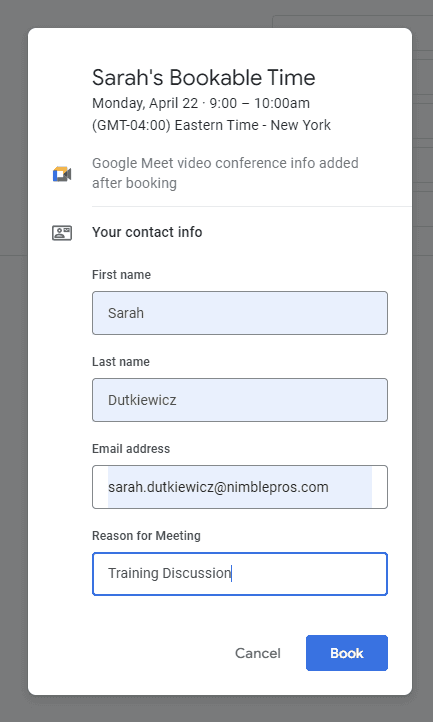Click the Reason for Meeting label
The image size is (433, 722).
click(x=146, y=536)
